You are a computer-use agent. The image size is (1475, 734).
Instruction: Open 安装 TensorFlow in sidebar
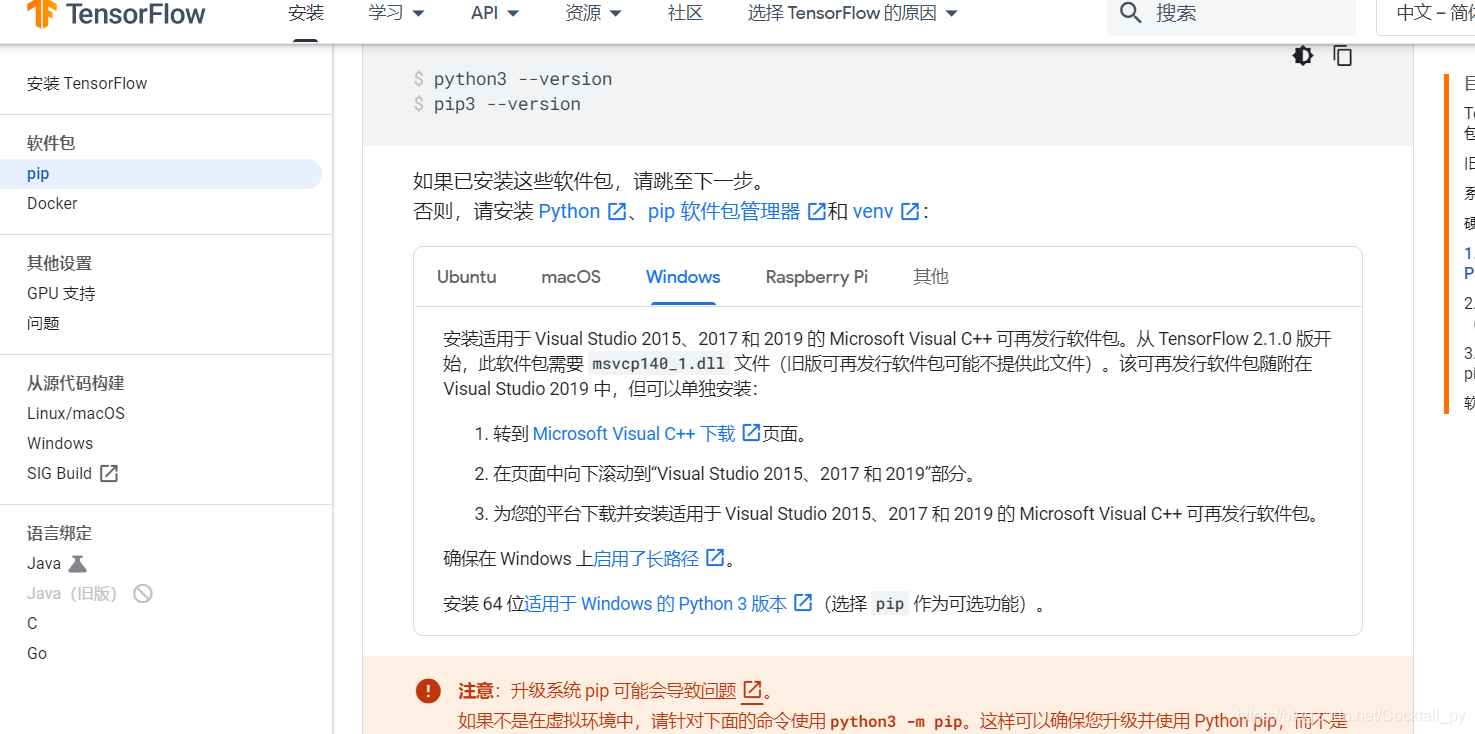(x=87, y=83)
